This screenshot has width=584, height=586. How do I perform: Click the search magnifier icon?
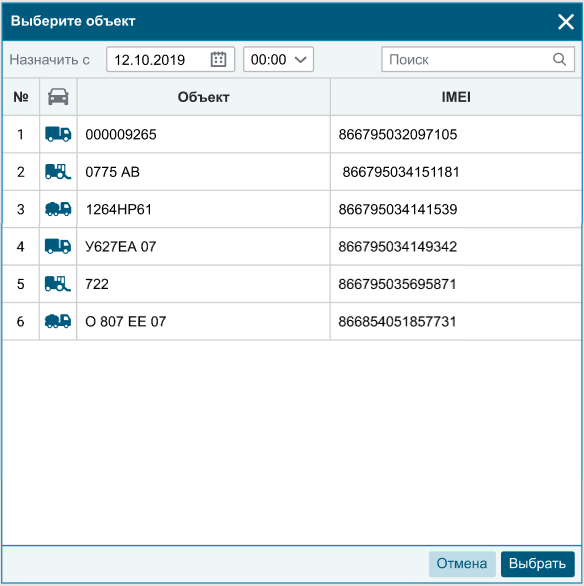(559, 59)
